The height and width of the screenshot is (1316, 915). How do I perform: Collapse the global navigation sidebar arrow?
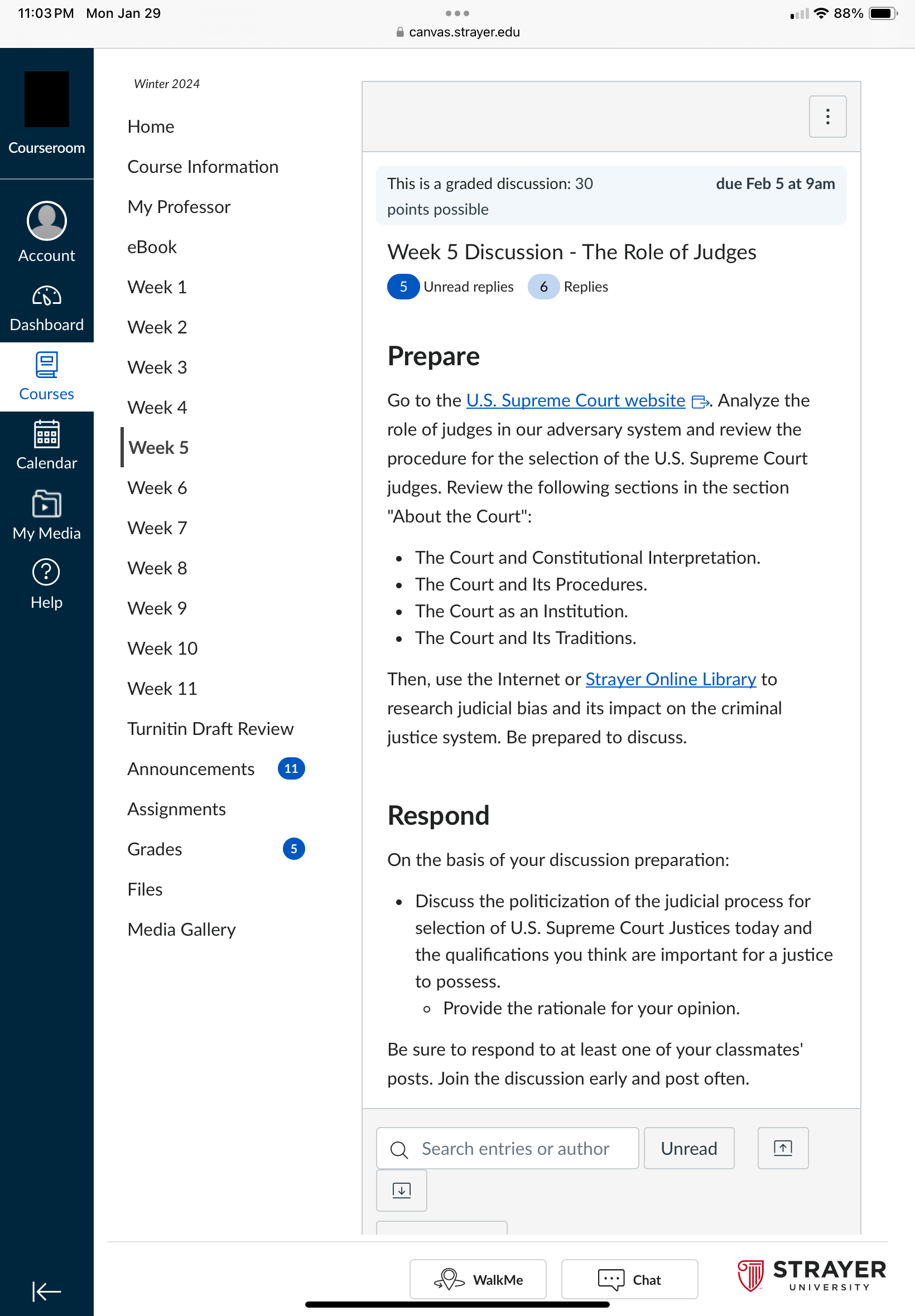(46, 1291)
